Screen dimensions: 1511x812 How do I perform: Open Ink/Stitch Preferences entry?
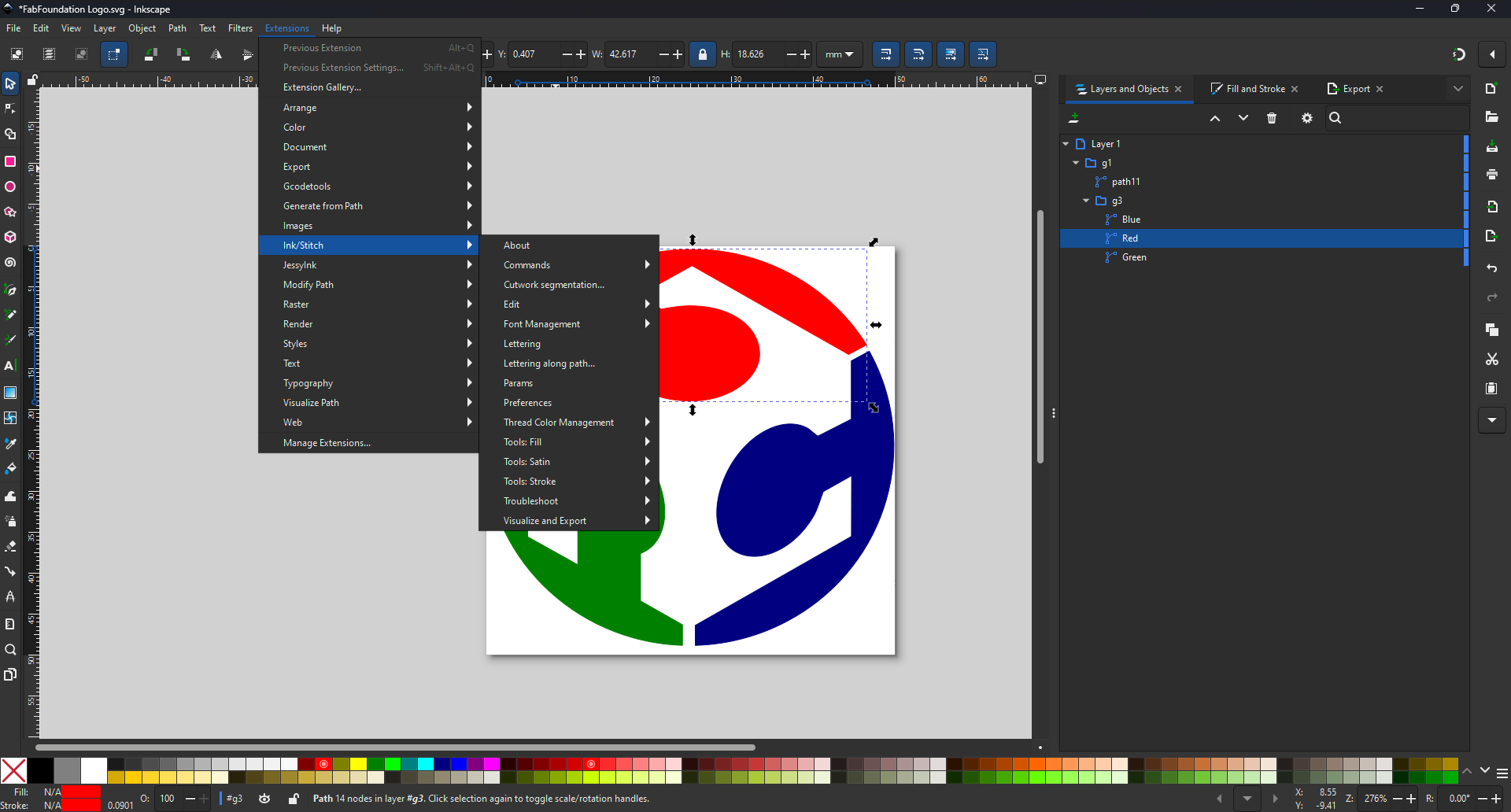click(x=569, y=403)
